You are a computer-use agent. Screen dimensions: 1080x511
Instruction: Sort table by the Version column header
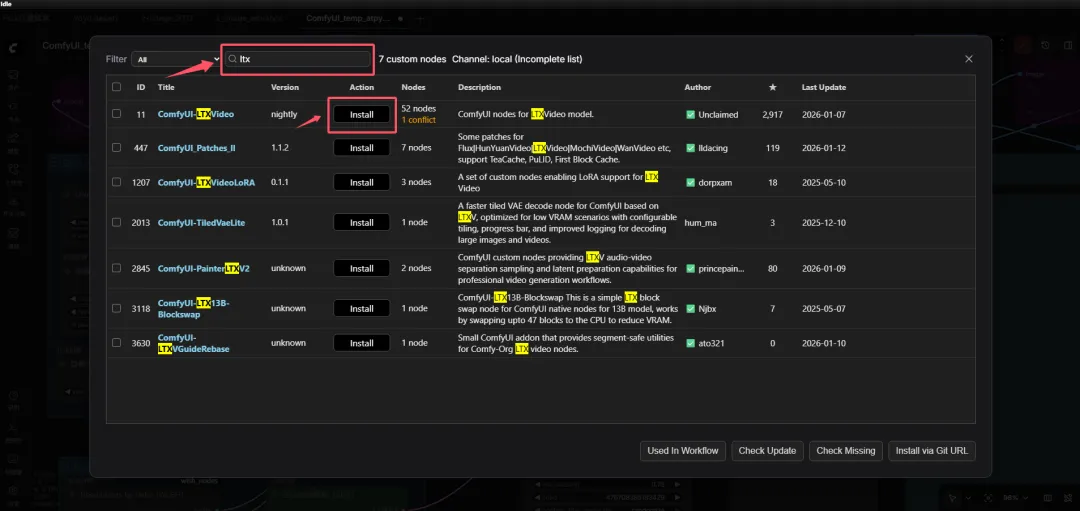click(285, 87)
